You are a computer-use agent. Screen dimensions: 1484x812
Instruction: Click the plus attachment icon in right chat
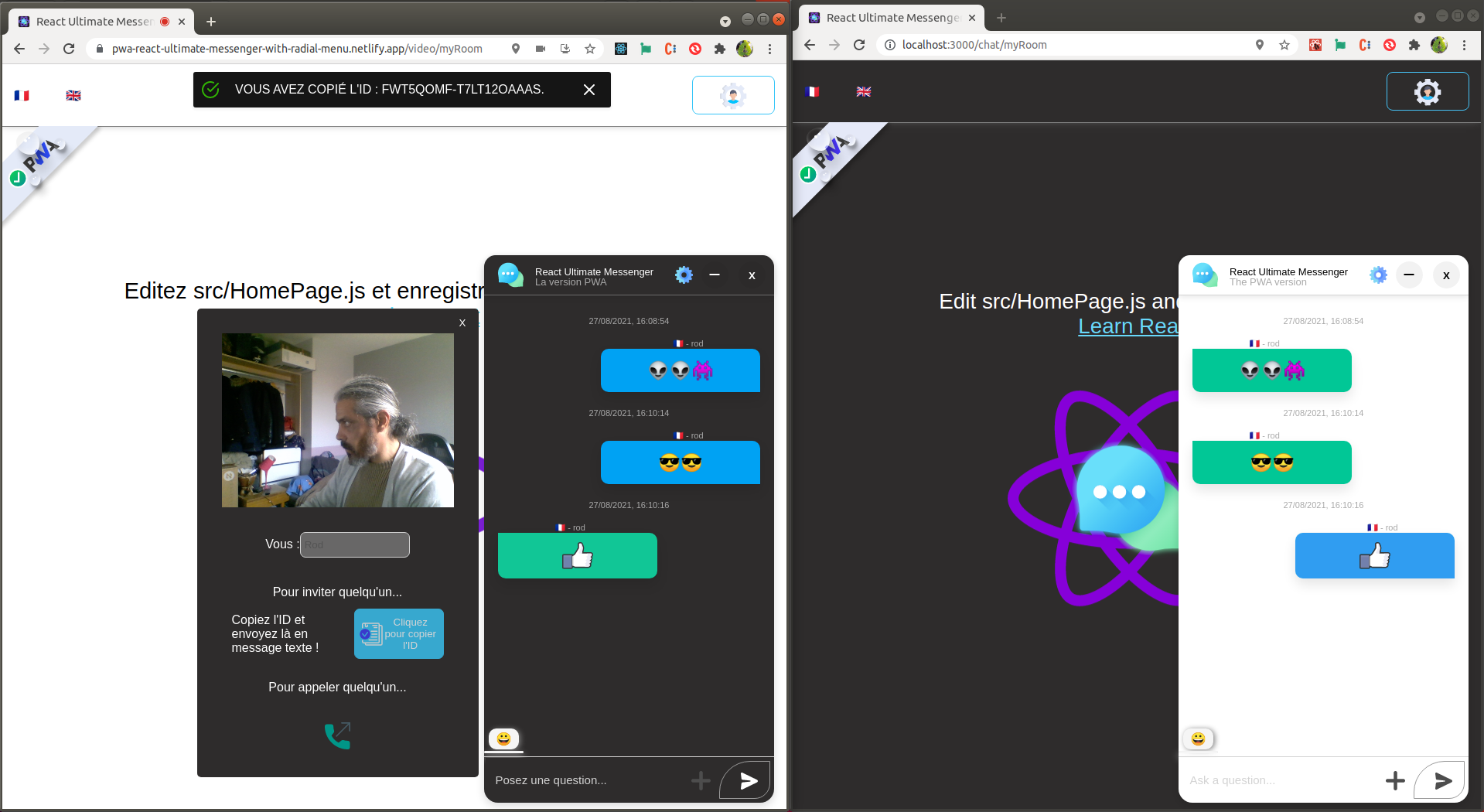(1394, 781)
